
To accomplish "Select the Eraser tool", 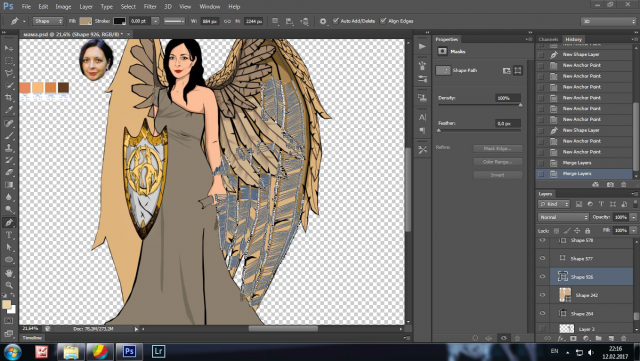I will pos(9,172).
